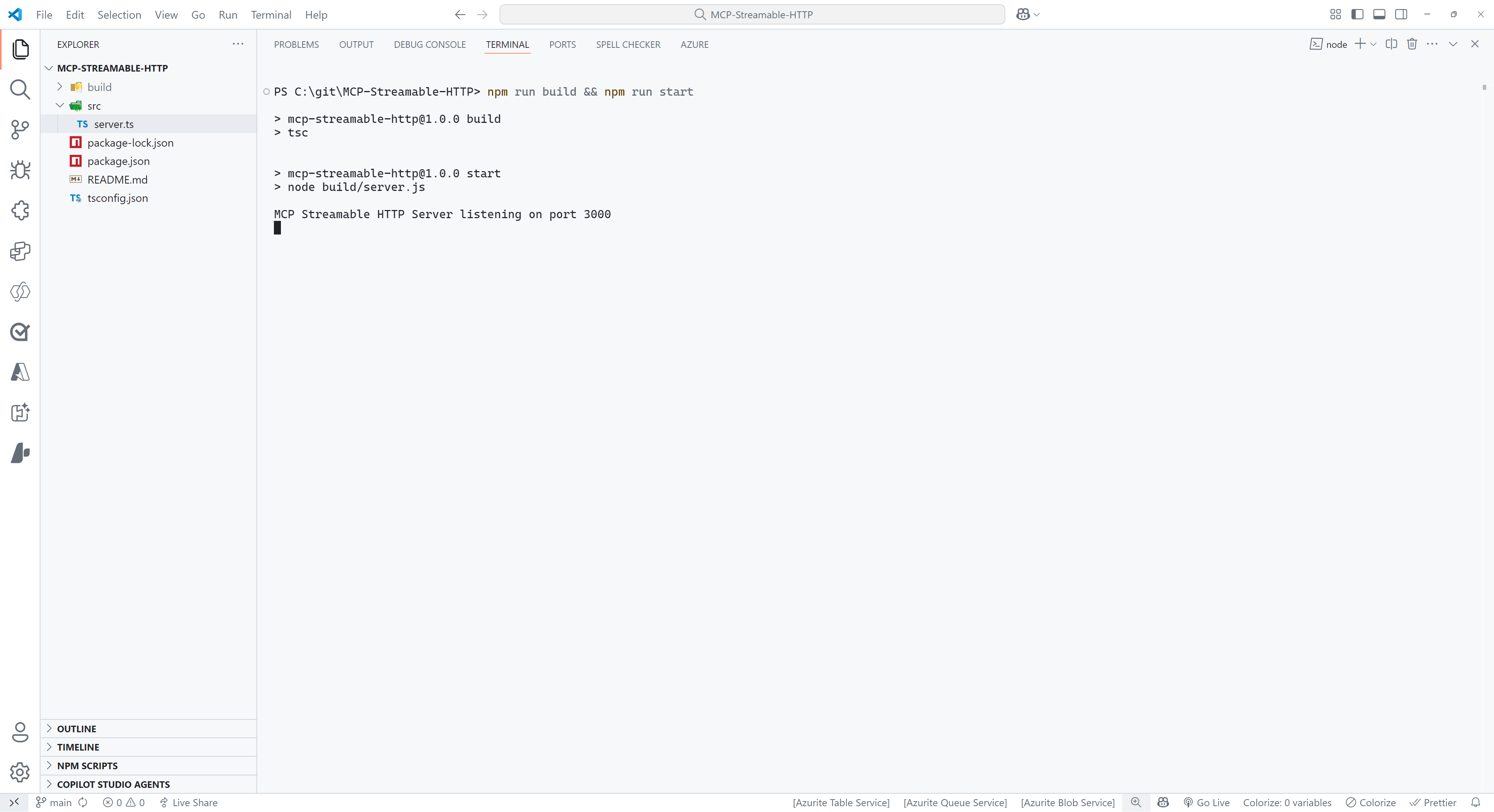Launch a new terminal with the plus icon
Image resolution: width=1494 pixels, height=812 pixels.
click(x=1361, y=44)
